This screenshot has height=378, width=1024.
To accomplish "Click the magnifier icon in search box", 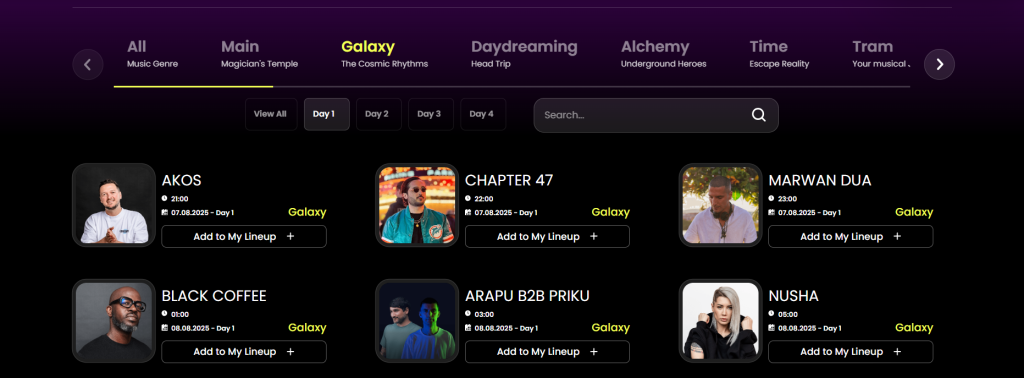I will (758, 115).
